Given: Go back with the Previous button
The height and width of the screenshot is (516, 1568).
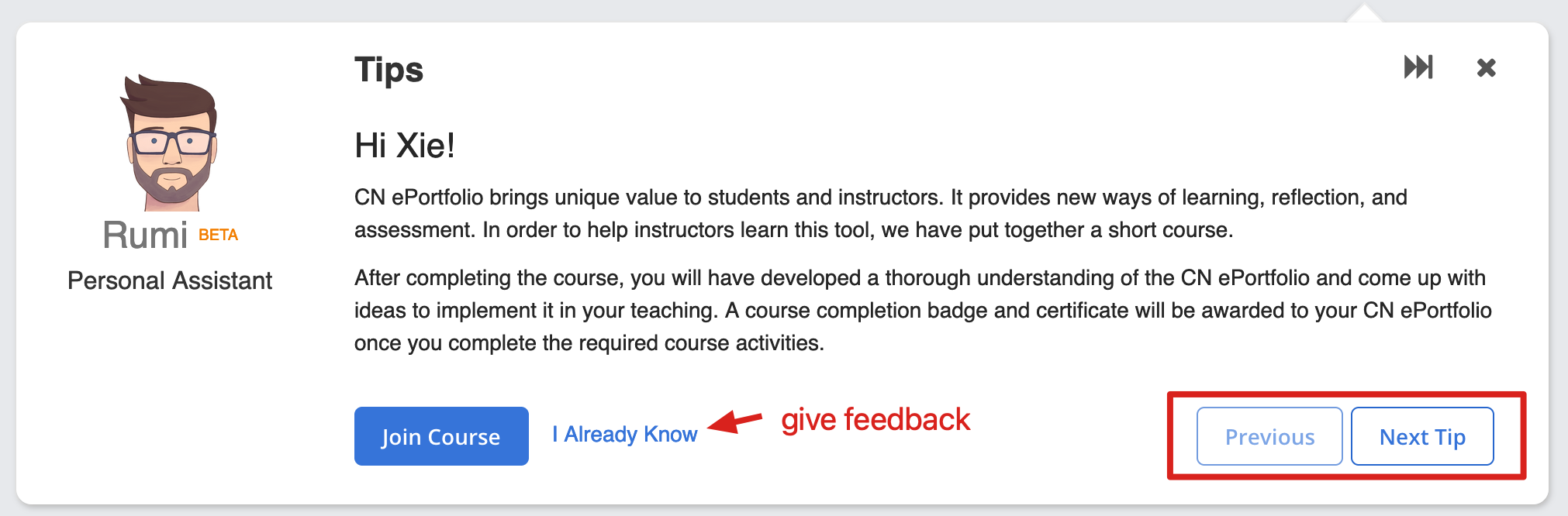Looking at the screenshot, I should point(1269,436).
